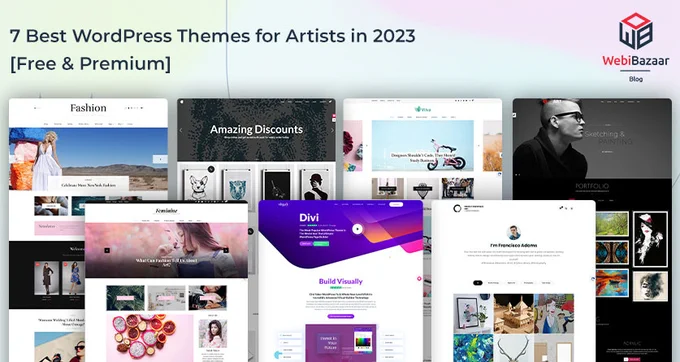Click next arrow on Viva bicycle slider
The width and height of the screenshot is (680, 362).
(479, 146)
